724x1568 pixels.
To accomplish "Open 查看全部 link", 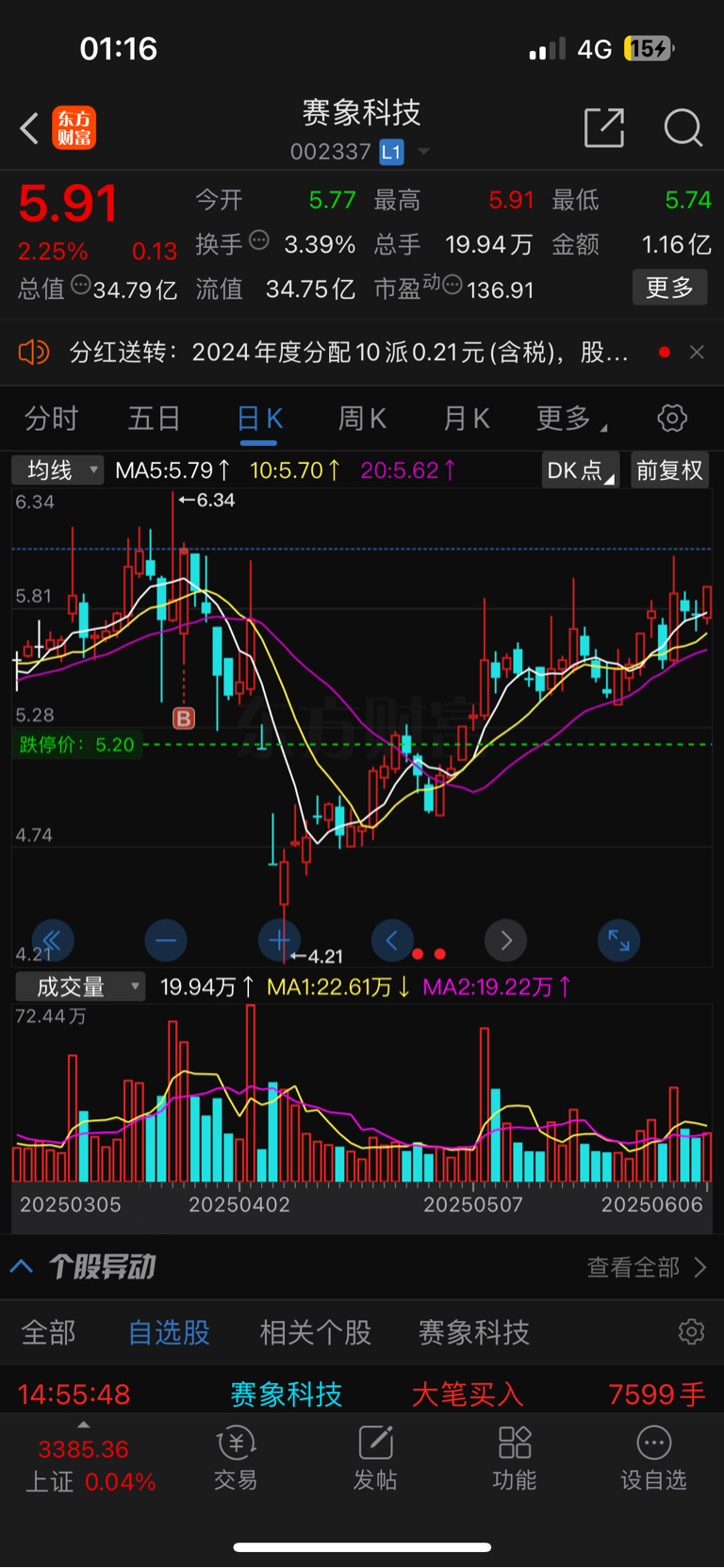I will click(x=647, y=1267).
